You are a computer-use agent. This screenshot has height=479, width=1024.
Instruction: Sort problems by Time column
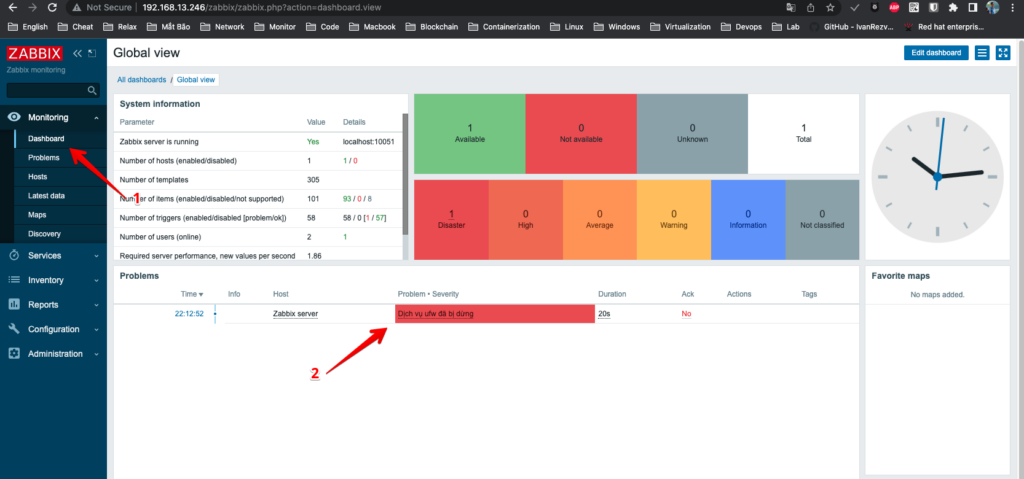[x=192, y=294]
